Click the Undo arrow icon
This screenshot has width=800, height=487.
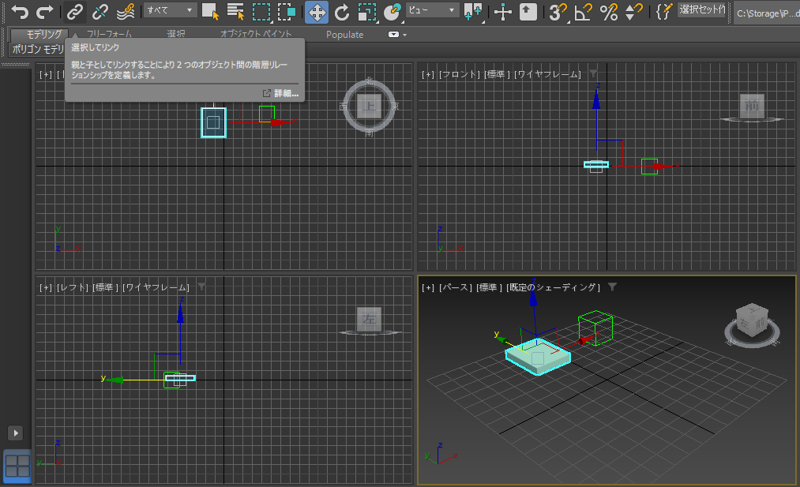click(19, 12)
